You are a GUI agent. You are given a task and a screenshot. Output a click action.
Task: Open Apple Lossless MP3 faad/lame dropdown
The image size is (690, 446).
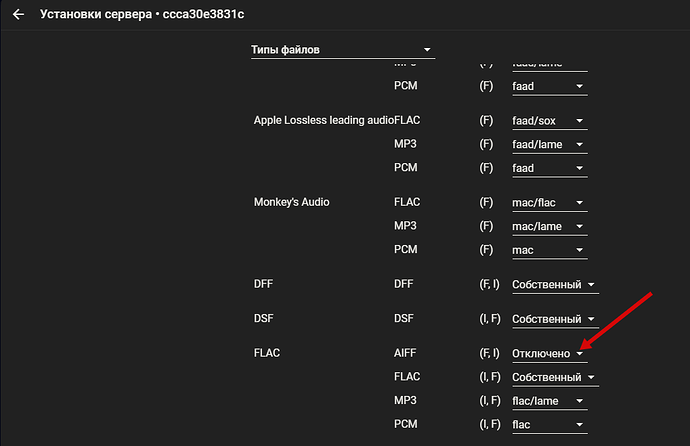coord(550,145)
